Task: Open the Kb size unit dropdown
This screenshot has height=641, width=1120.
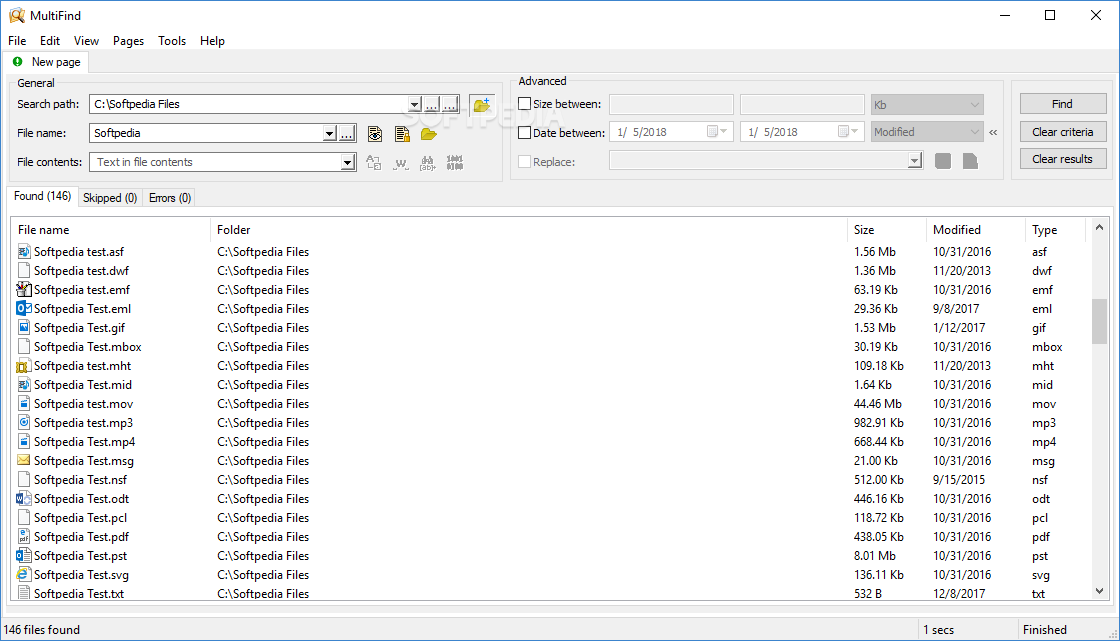Action: tap(927, 104)
